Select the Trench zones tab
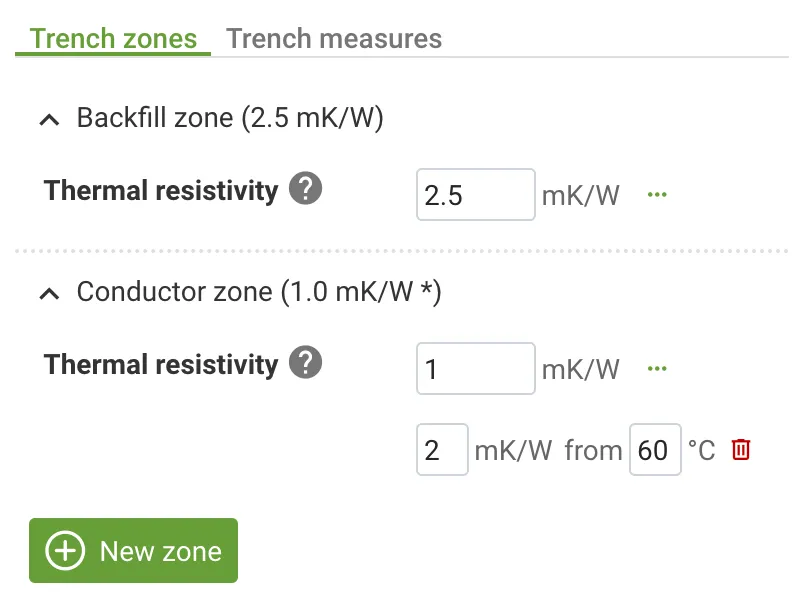 tap(112, 38)
